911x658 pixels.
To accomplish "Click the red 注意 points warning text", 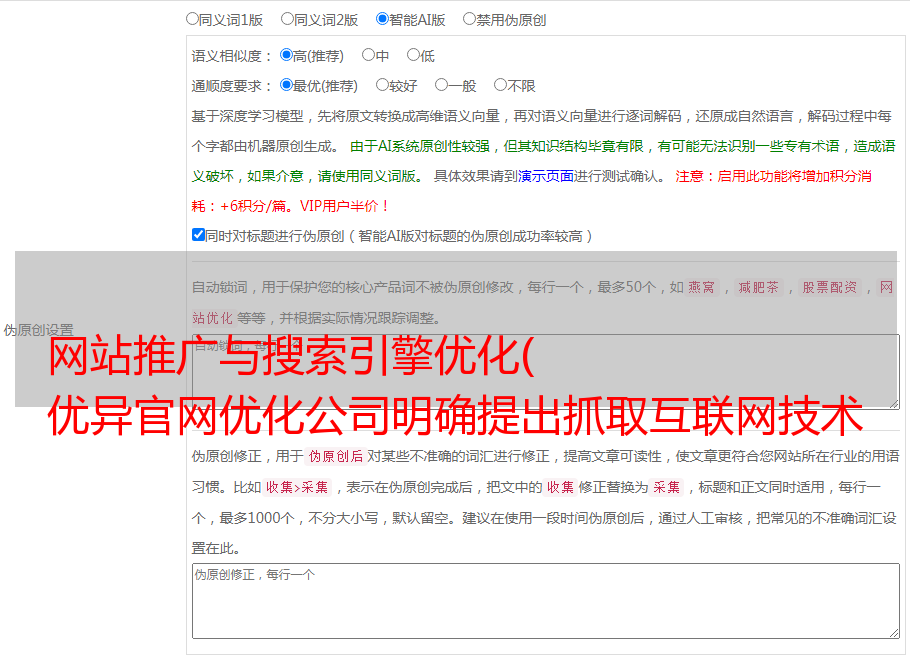I will pyautogui.click(x=531, y=191).
